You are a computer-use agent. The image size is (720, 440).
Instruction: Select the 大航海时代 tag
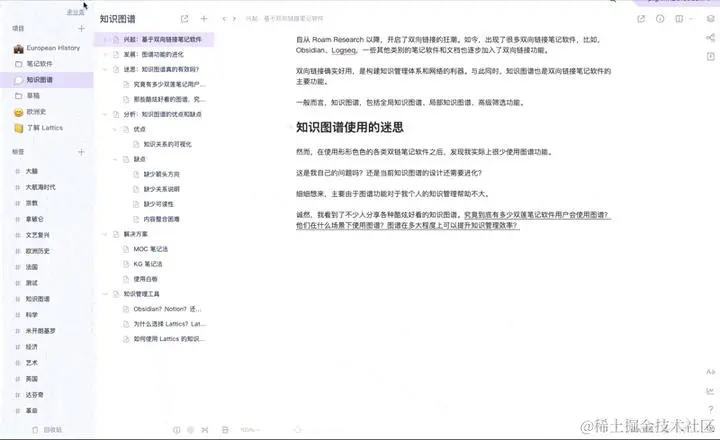click(40, 187)
